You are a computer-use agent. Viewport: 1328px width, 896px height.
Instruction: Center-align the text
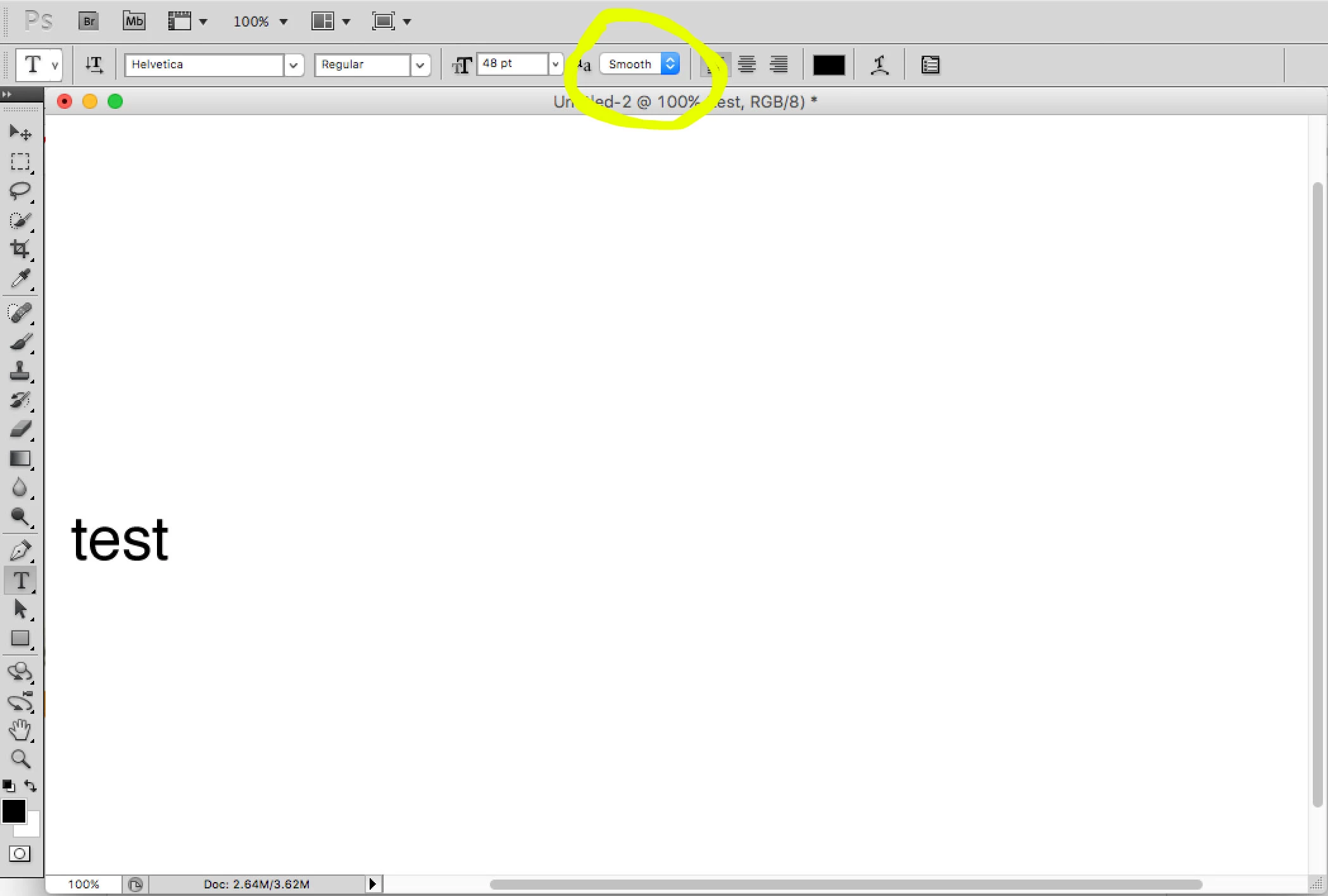point(747,65)
